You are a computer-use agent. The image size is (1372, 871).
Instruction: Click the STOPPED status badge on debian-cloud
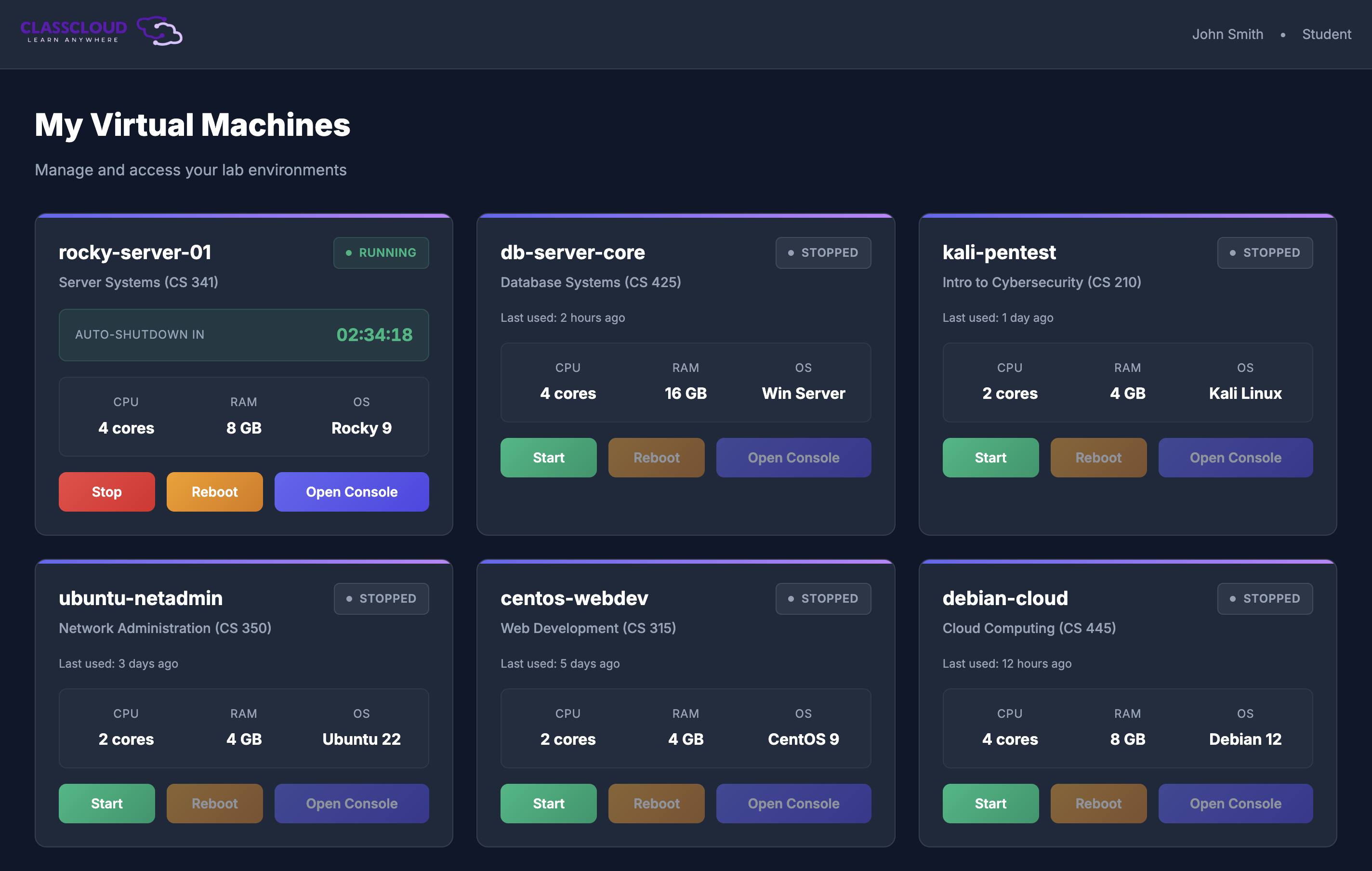tap(1265, 598)
